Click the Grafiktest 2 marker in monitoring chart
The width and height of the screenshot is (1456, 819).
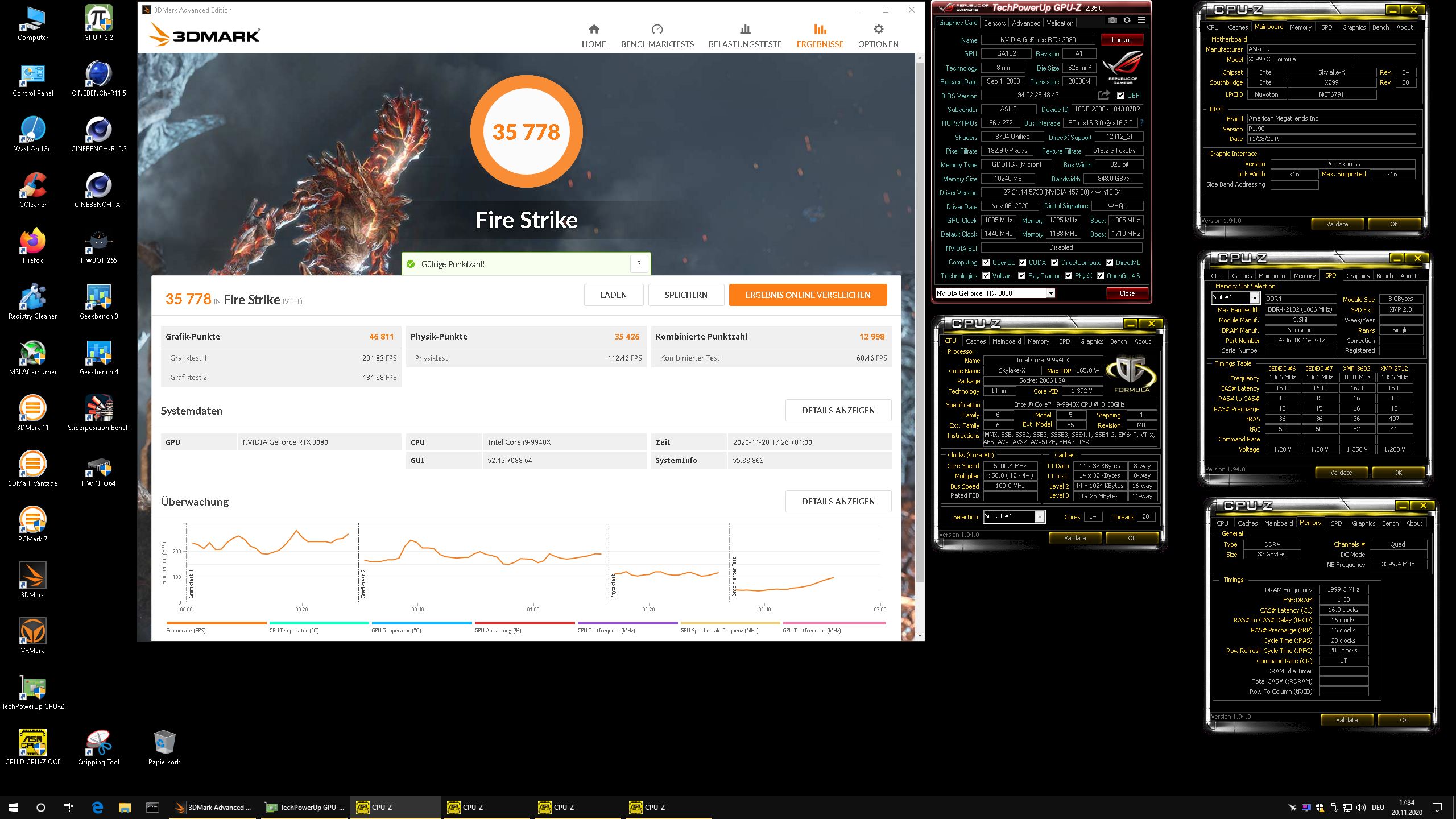tap(363, 585)
